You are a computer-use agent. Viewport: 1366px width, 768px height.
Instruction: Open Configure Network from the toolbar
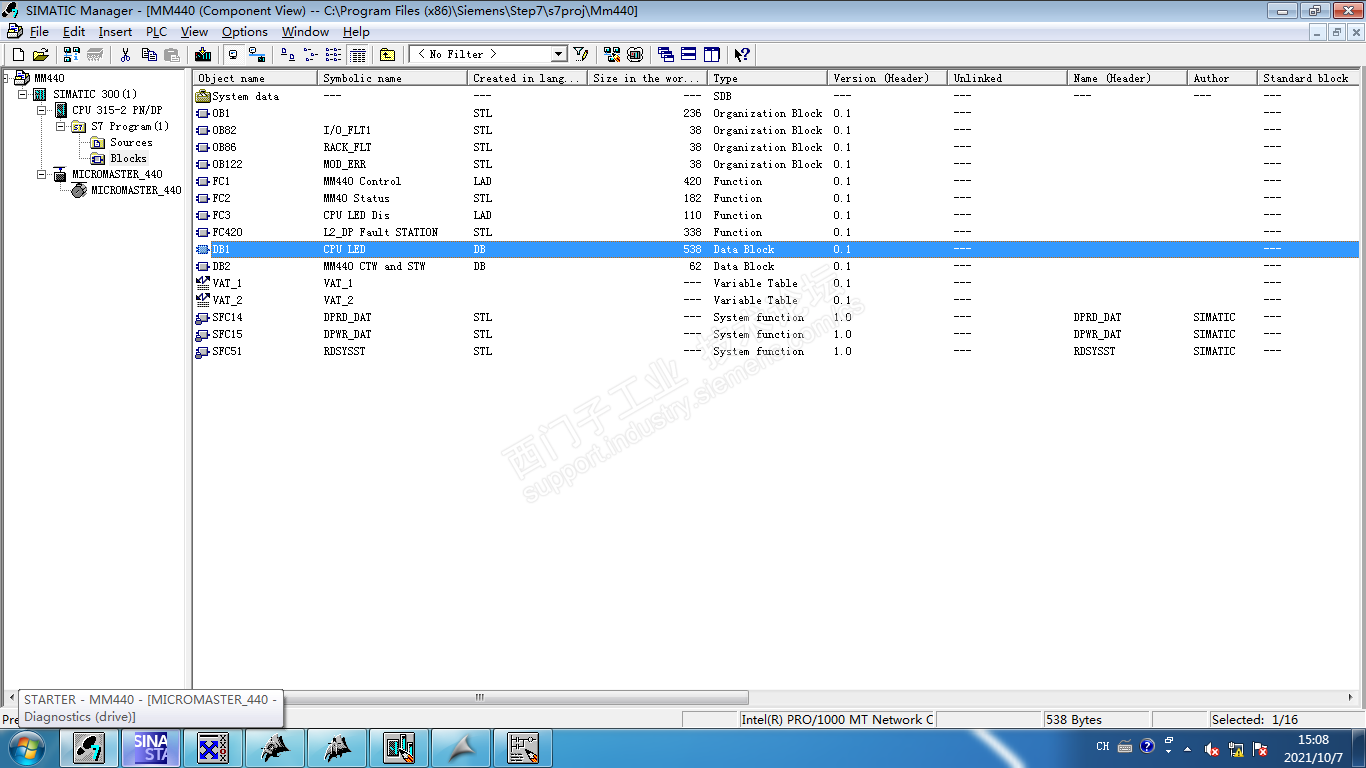pos(612,54)
